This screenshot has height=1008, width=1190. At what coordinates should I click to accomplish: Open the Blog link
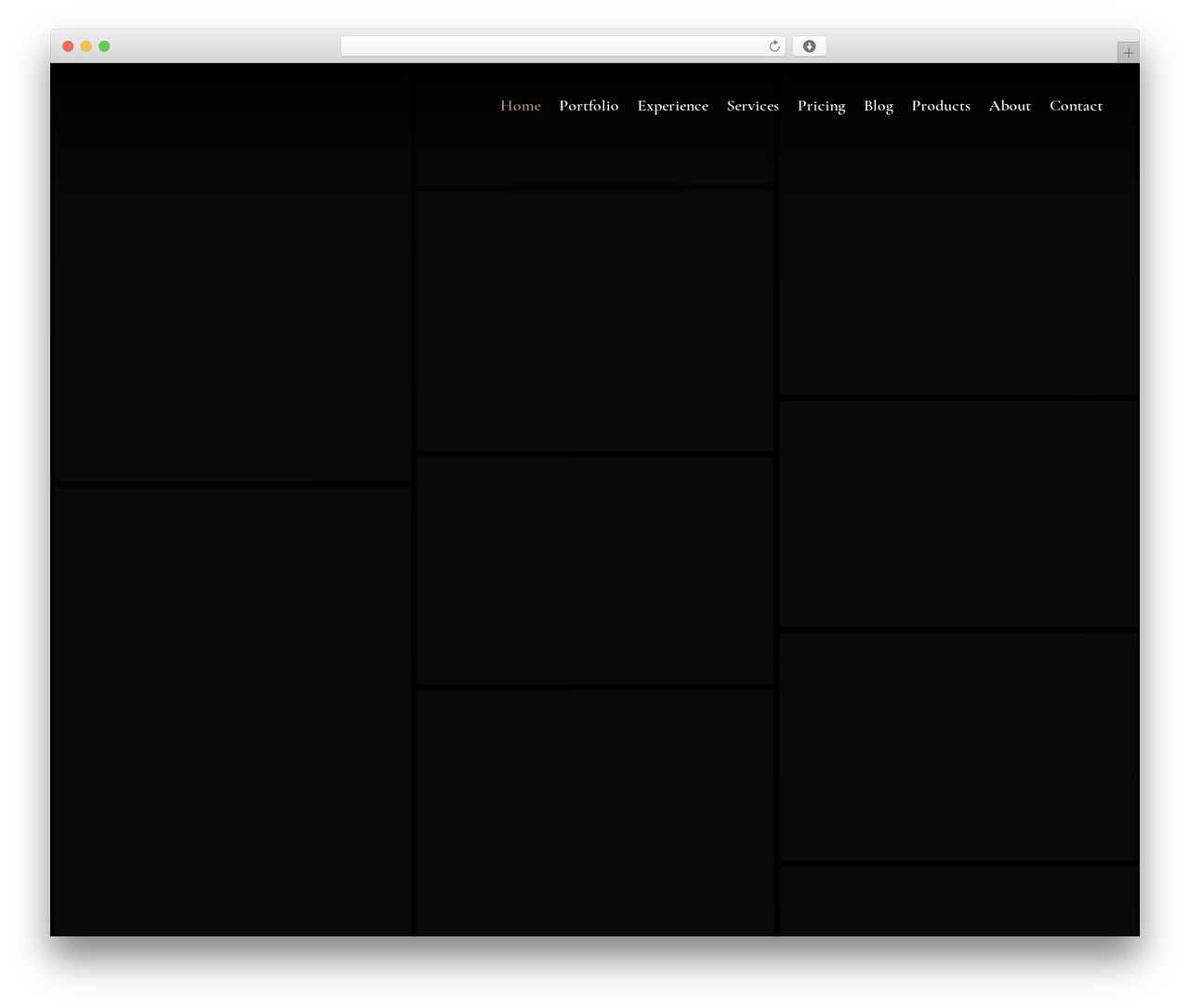coord(878,106)
